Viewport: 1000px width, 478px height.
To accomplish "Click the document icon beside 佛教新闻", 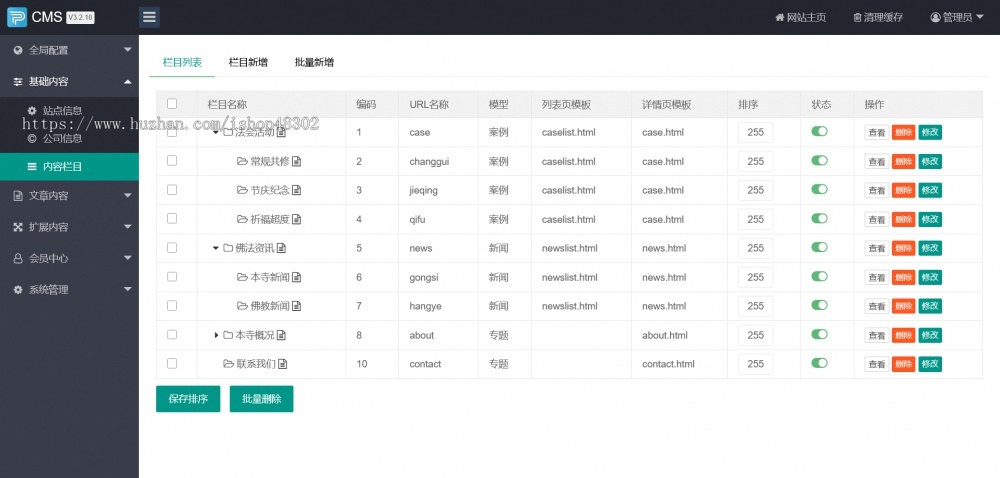I will [x=297, y=306].
